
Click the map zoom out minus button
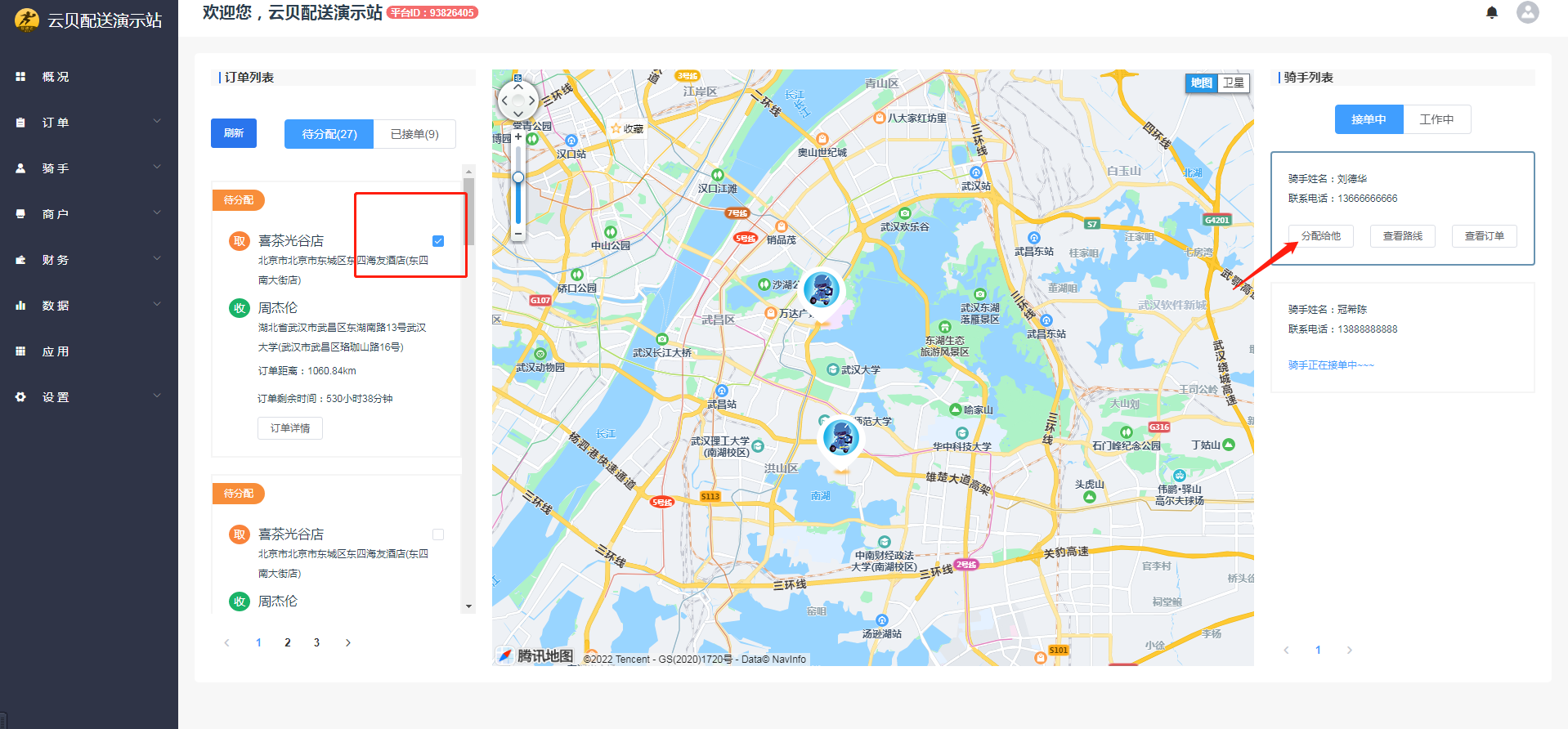pyautogui.click(x=518, y=234)
